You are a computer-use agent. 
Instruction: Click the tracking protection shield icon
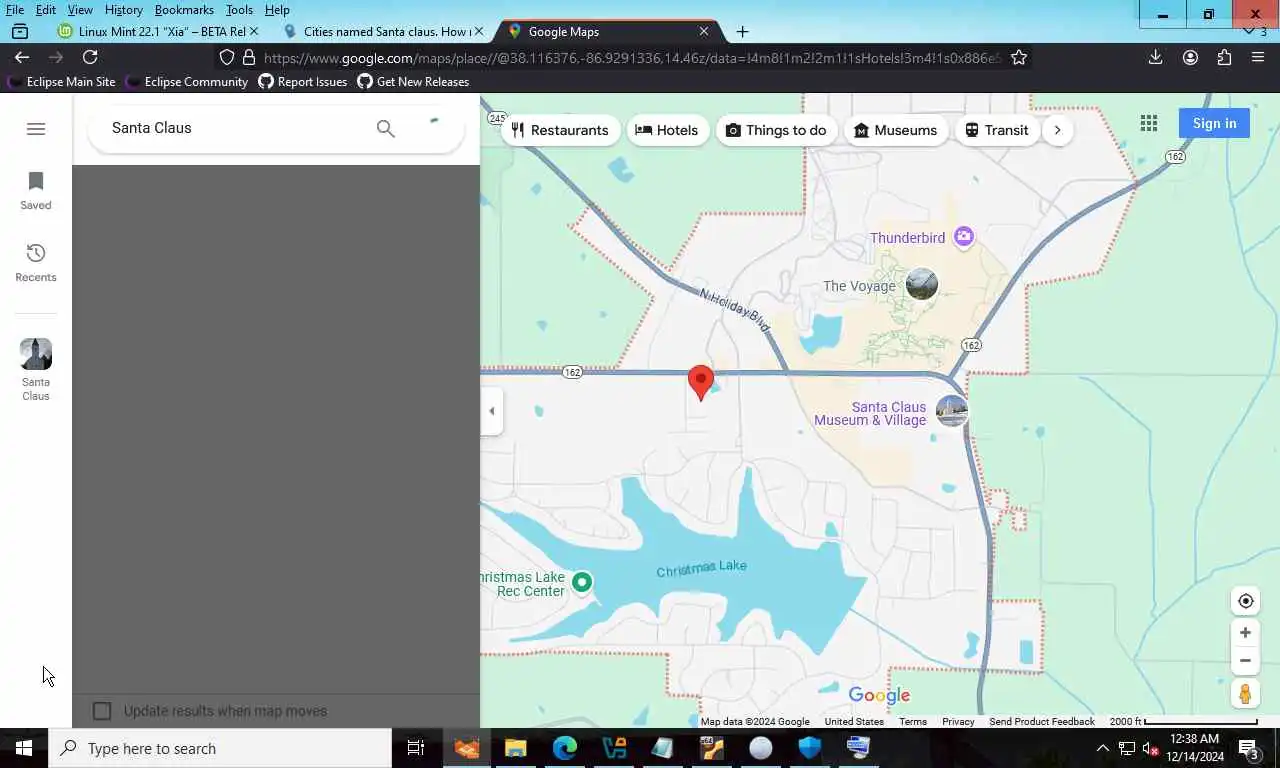coord(227,57)
